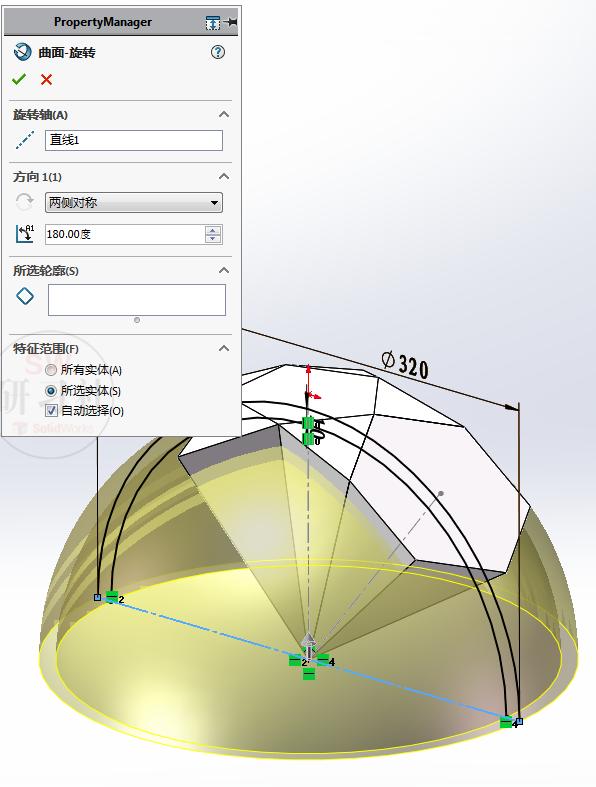Click the resize handle below the contours box
Viewport: 596px width, 787px height.
pyautogui.click(x=137, y=320)
